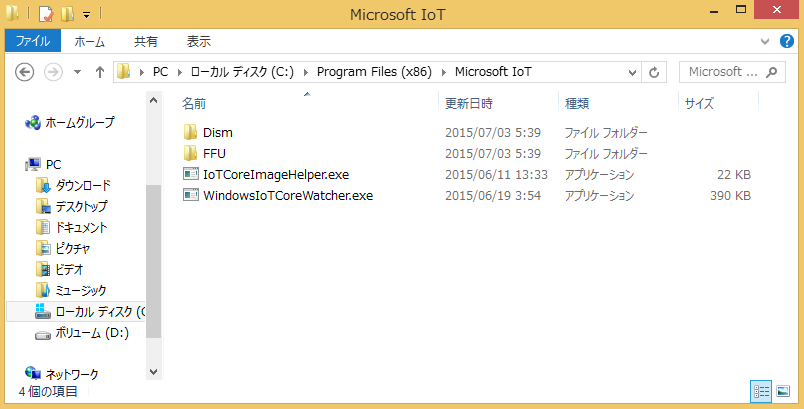Screen dimensions: 804x409
Task: Open the Documents folder icon in the sidebar
Action: (43, 228)
